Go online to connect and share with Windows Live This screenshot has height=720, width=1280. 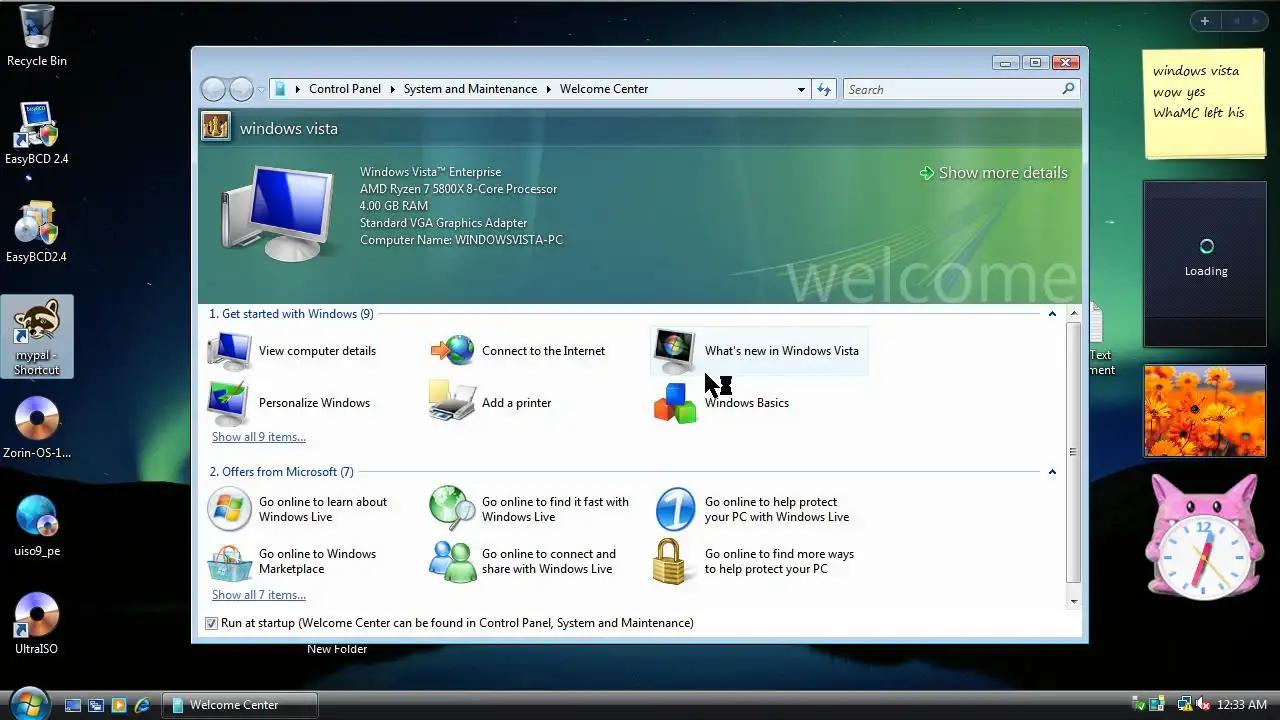(523, 561)
